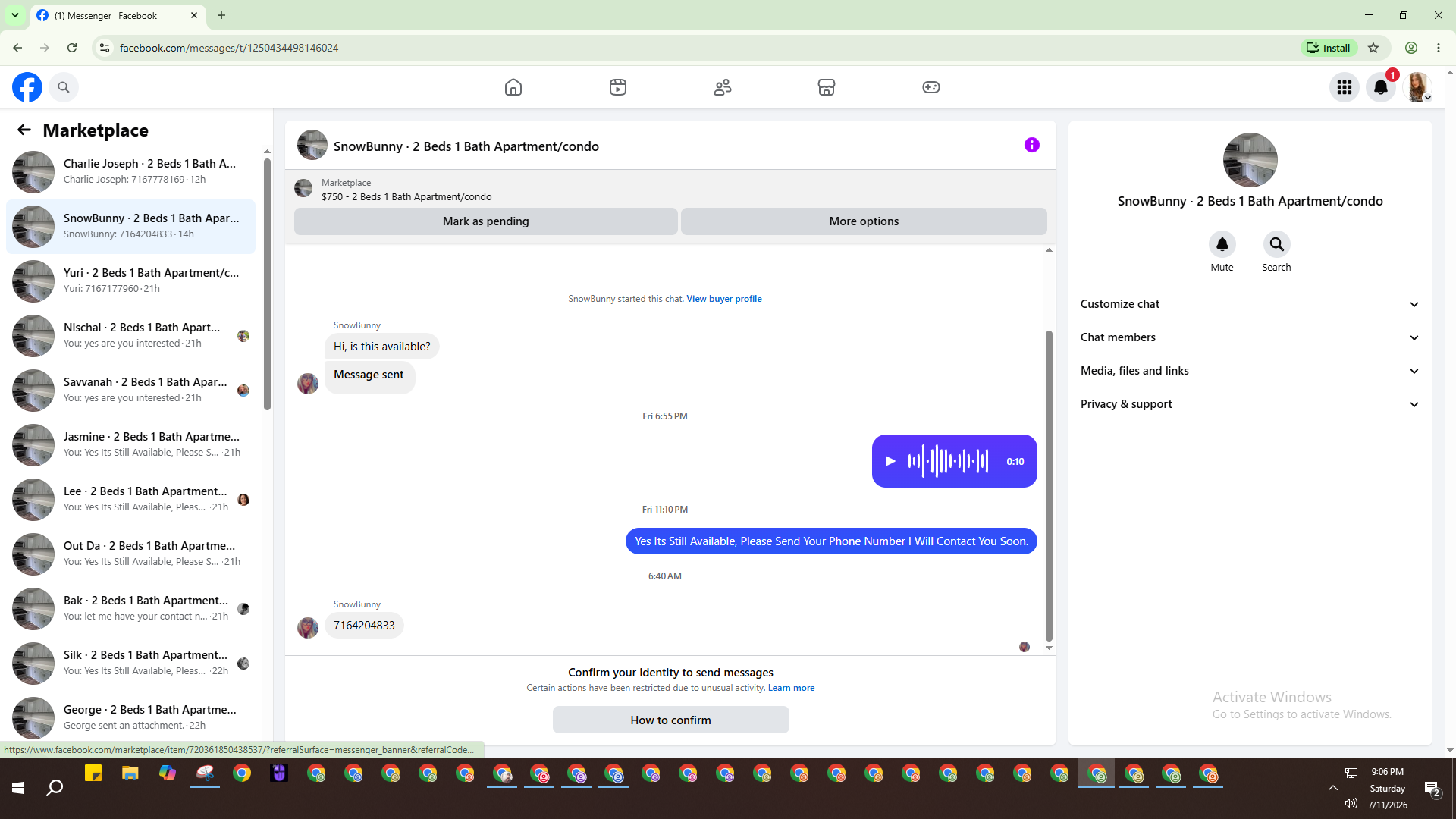Screen dimensions: 1456x819
Task: Click the How to confirm button
Action: click(x=670, y=720)
